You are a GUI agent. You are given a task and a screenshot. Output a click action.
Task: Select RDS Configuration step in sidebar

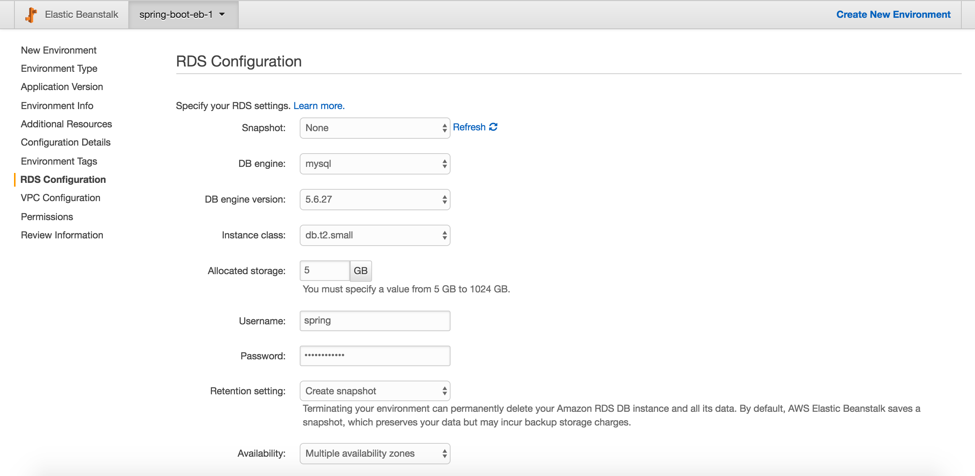63,180
